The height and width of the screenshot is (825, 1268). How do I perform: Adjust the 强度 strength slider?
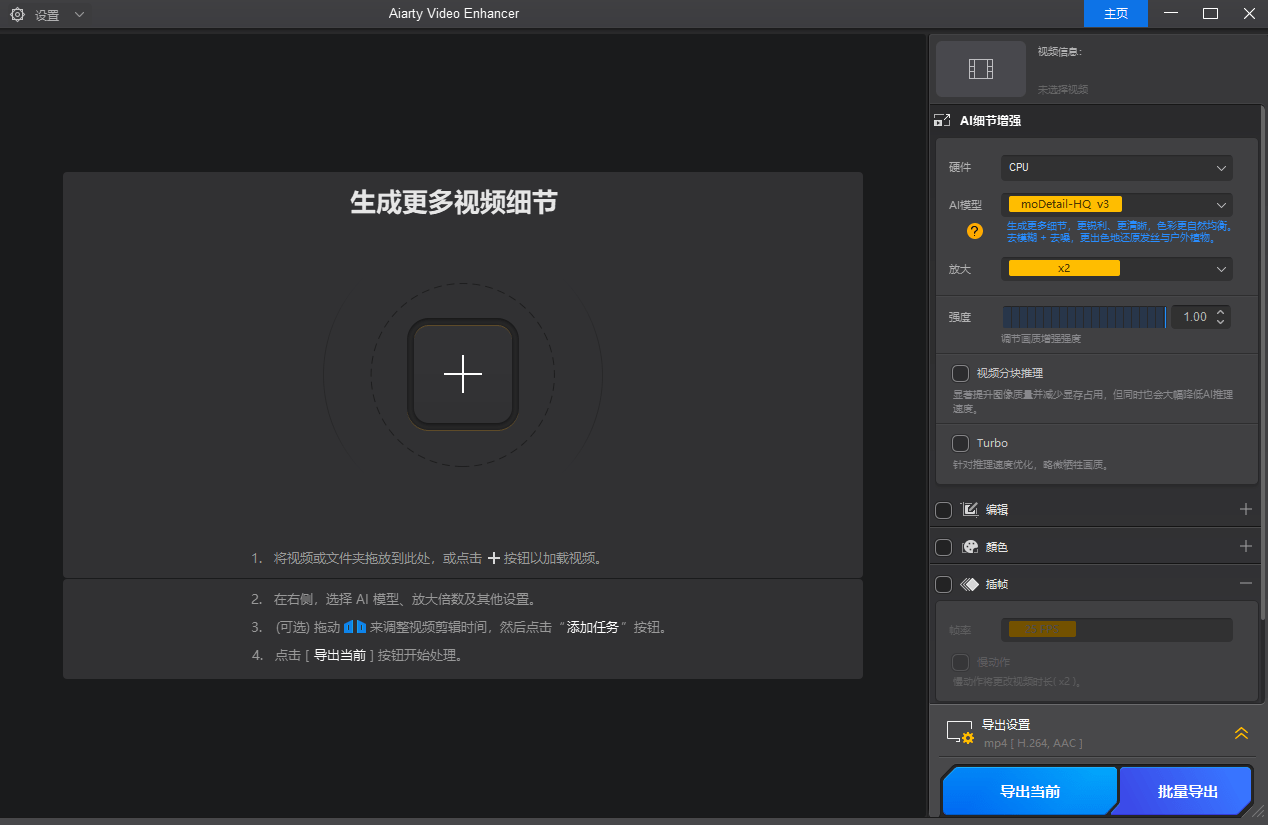(1084, 316)
